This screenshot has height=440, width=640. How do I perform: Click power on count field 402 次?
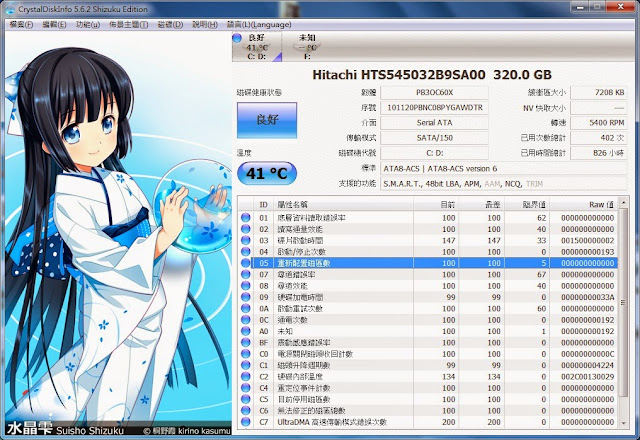coord(599,138)
